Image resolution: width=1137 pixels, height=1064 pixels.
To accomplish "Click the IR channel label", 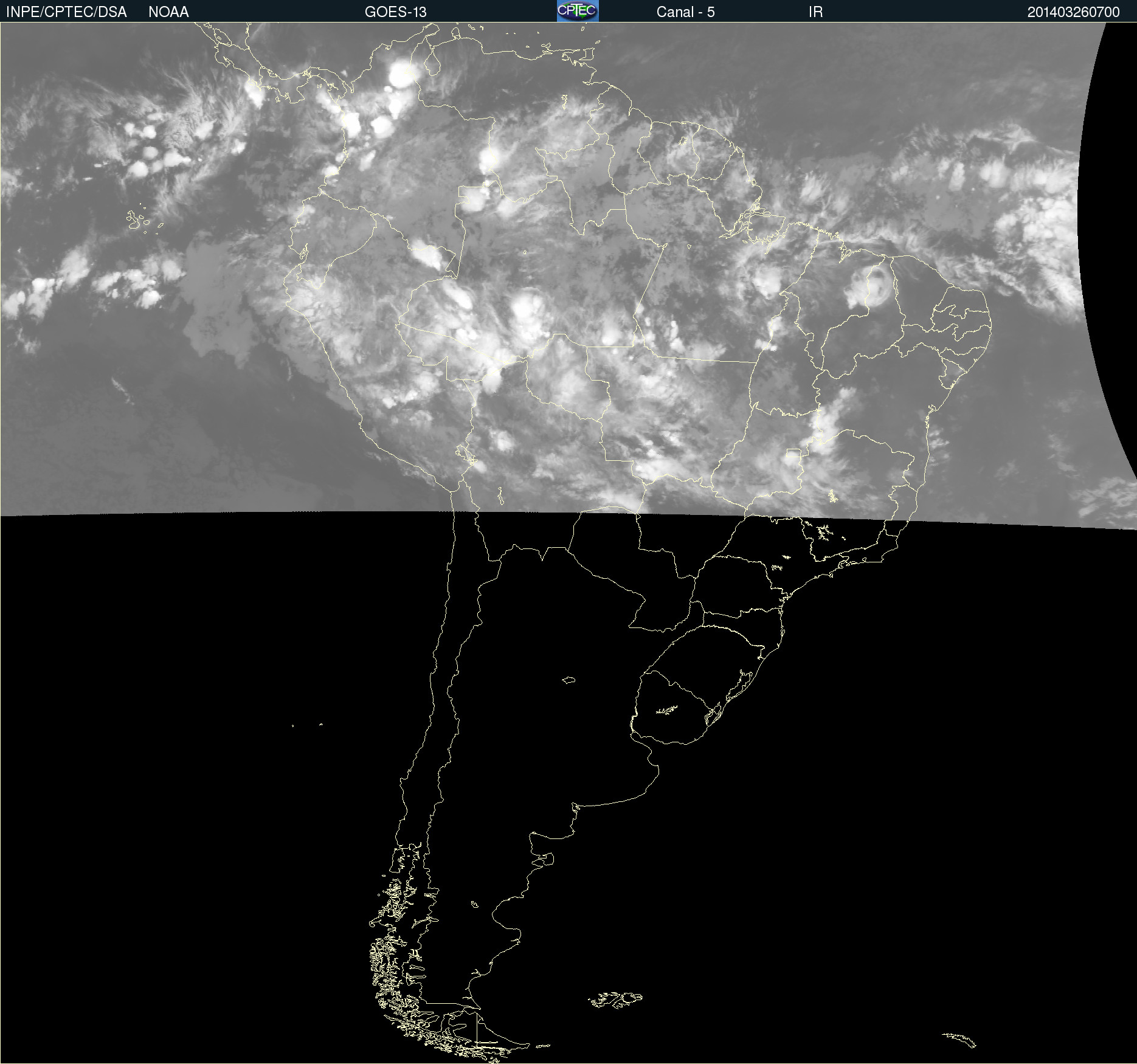I will coord(815,12).
